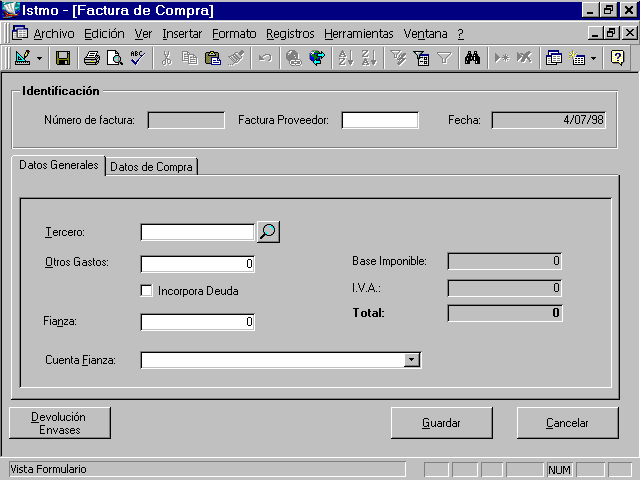The width and height of the screenshot is (640, 480).
Task: Click the Undo arrow icon
Action: pyautogui.click(x=265, y=58)
